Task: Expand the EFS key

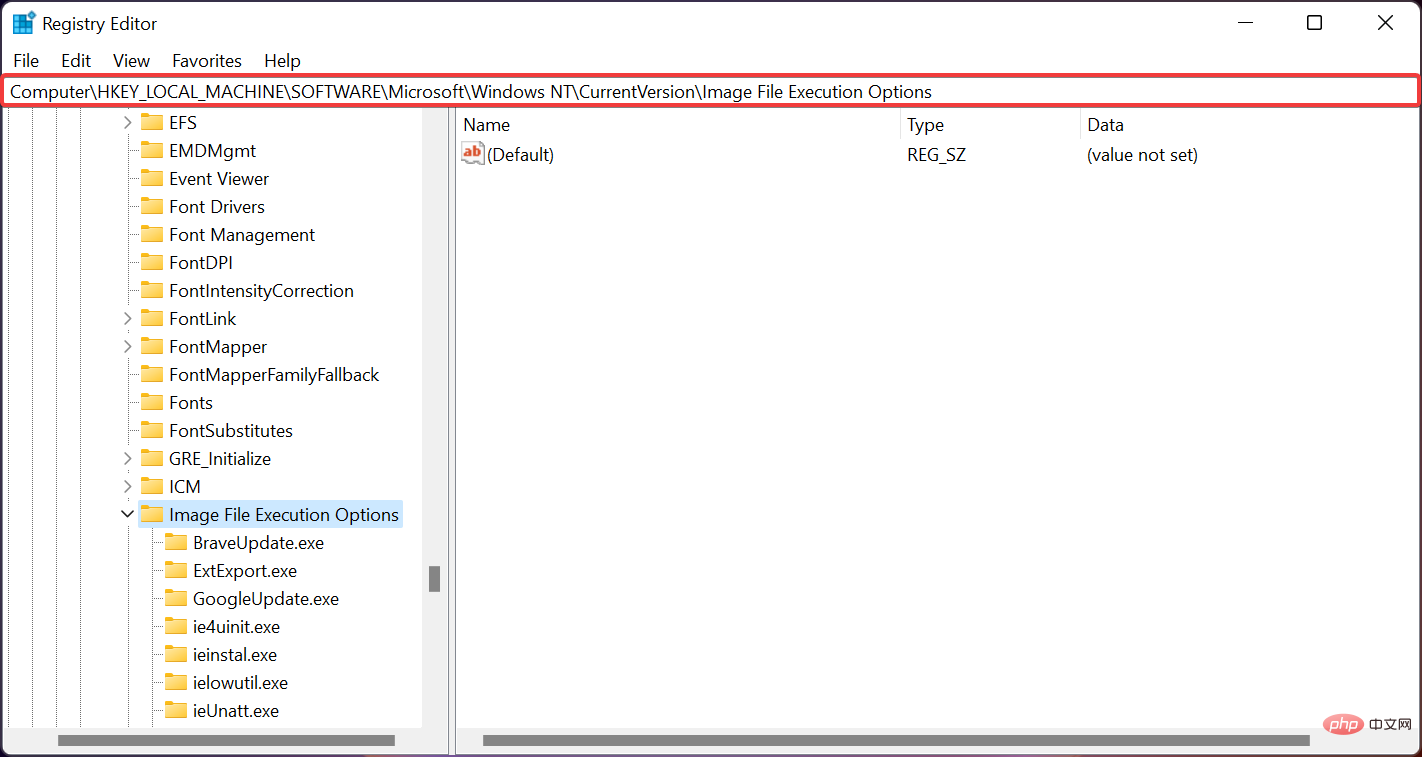Action: [127, 123]
